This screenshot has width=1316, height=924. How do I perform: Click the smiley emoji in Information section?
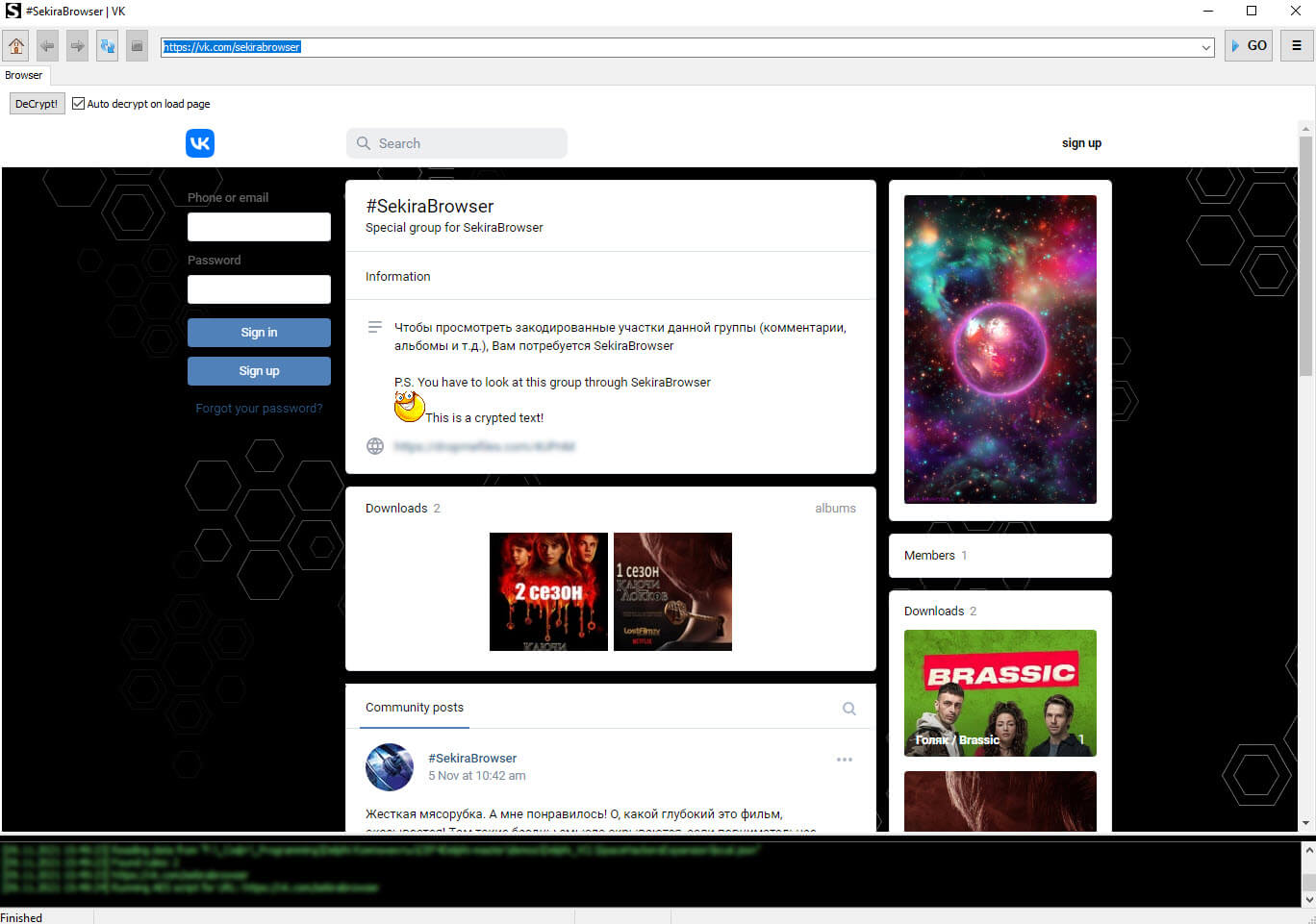click(x=410, y=407)
